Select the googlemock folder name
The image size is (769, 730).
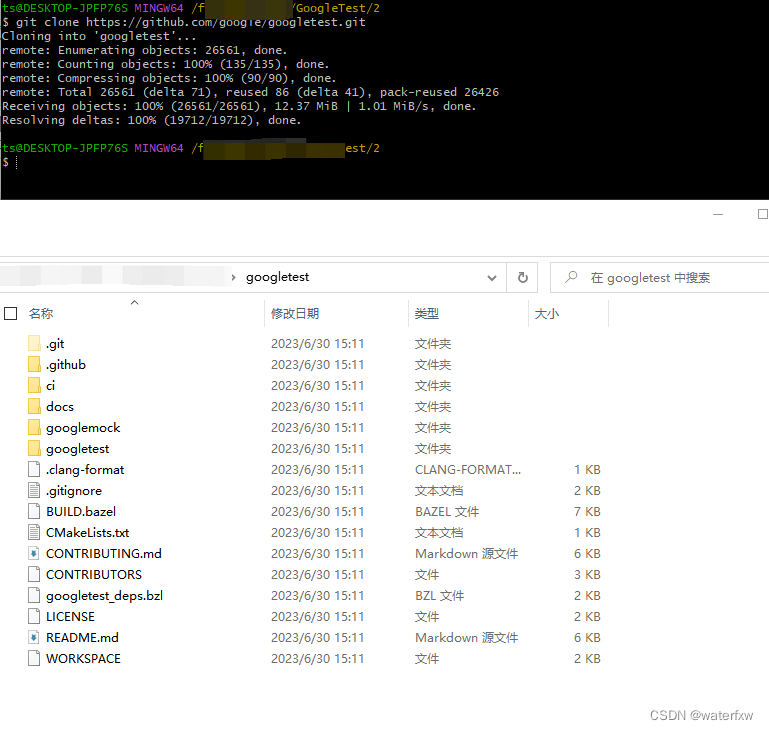click(x=83, y=428)
